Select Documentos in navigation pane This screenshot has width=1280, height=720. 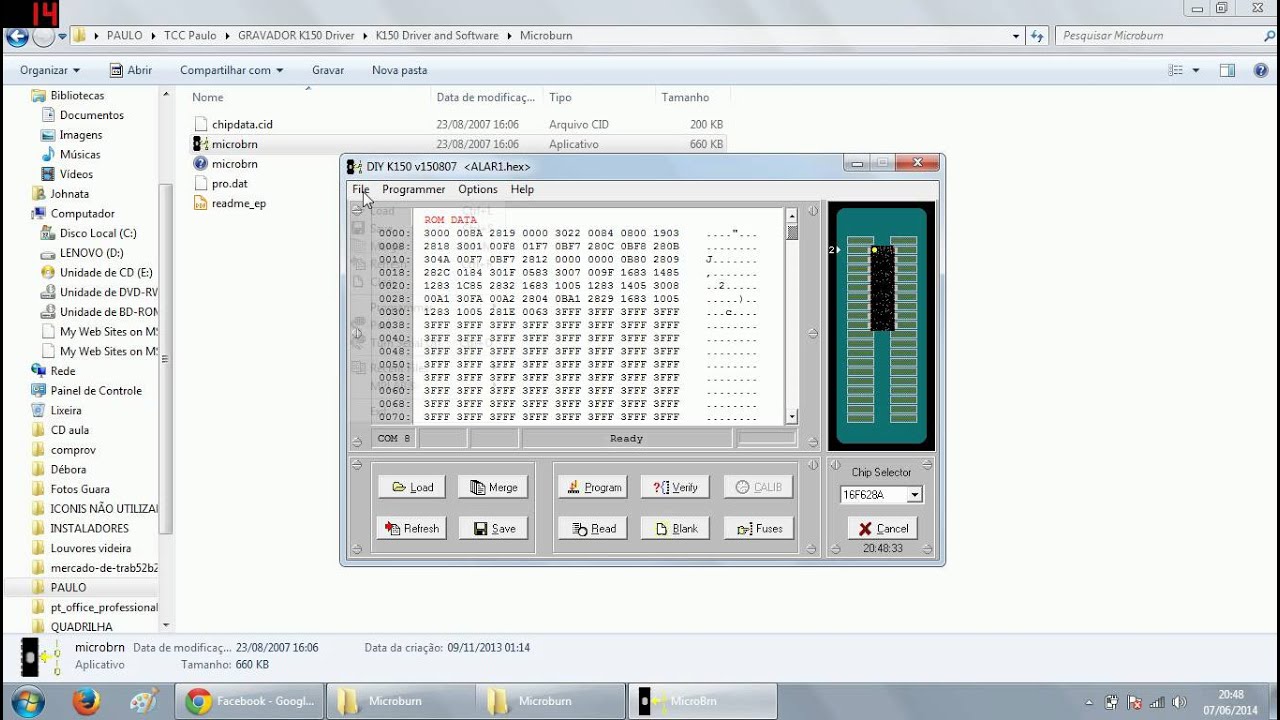point(92,115)
